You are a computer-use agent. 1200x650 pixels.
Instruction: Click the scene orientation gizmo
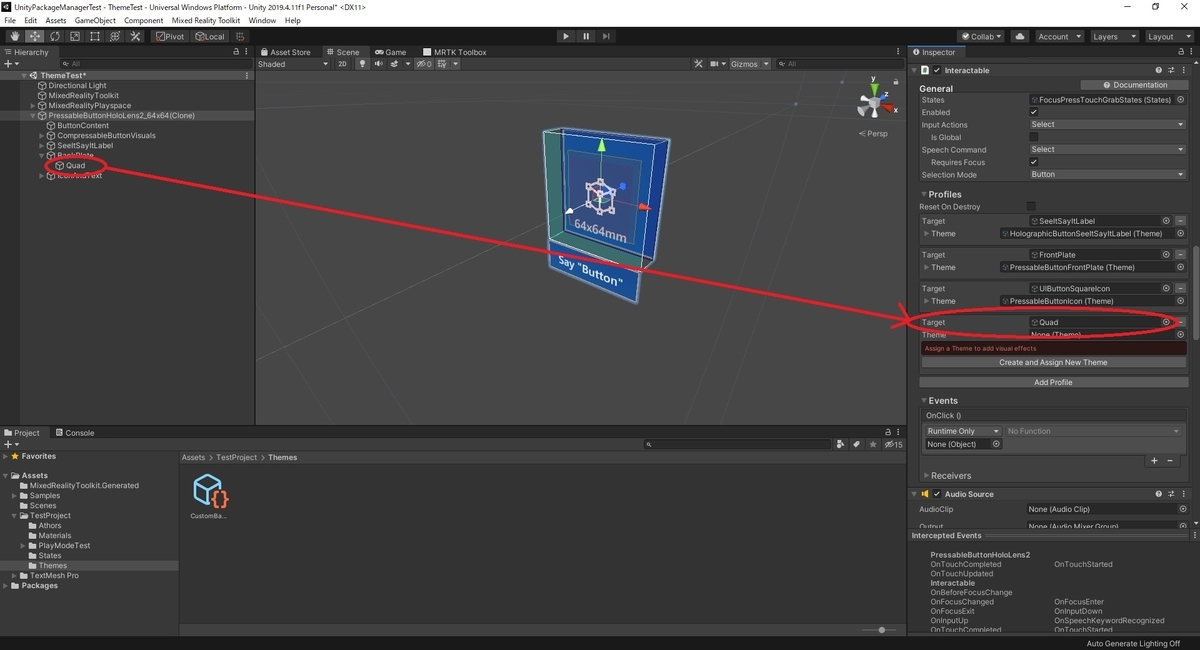(x=872, y=103)
